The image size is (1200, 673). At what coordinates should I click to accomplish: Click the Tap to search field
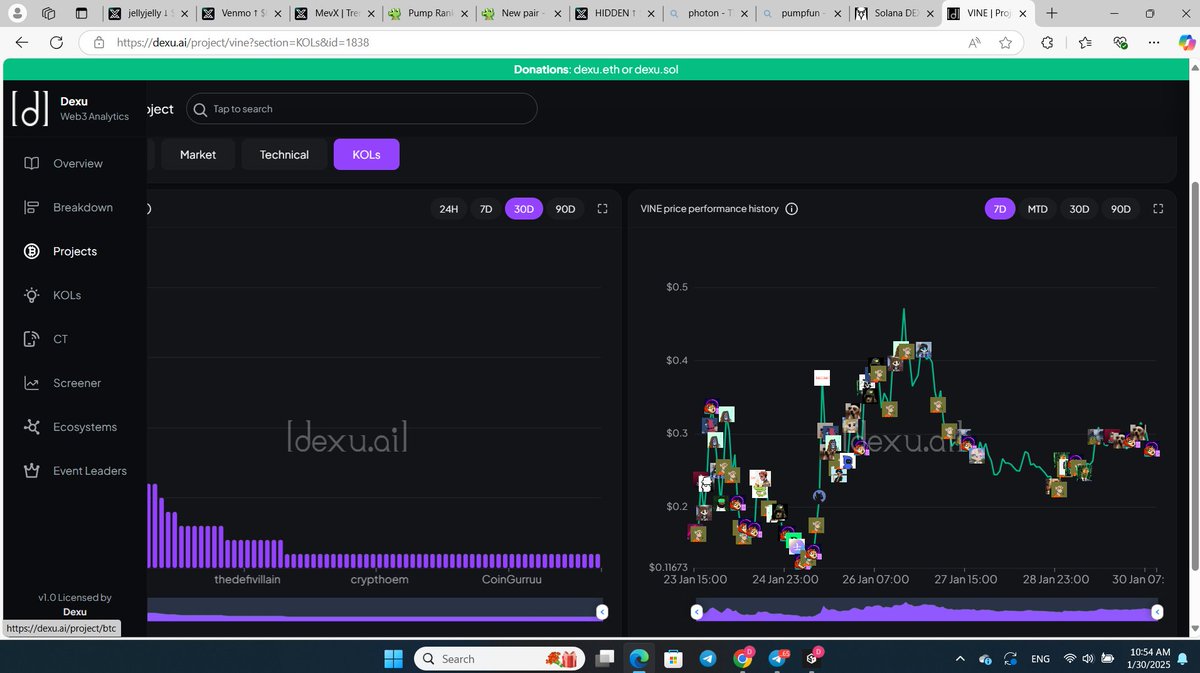click(362, 109)
